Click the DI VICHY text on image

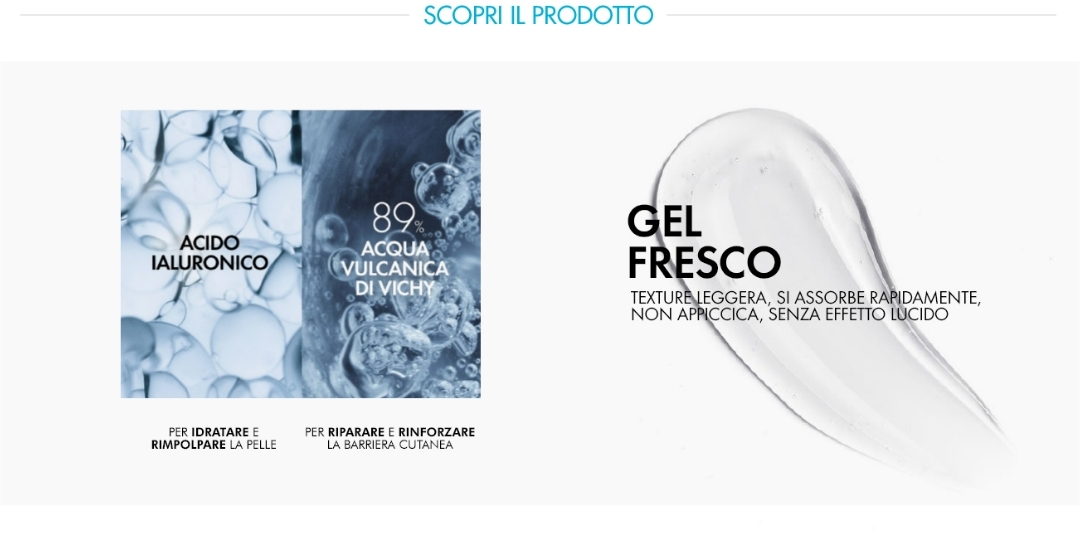(x=395, y=288)
